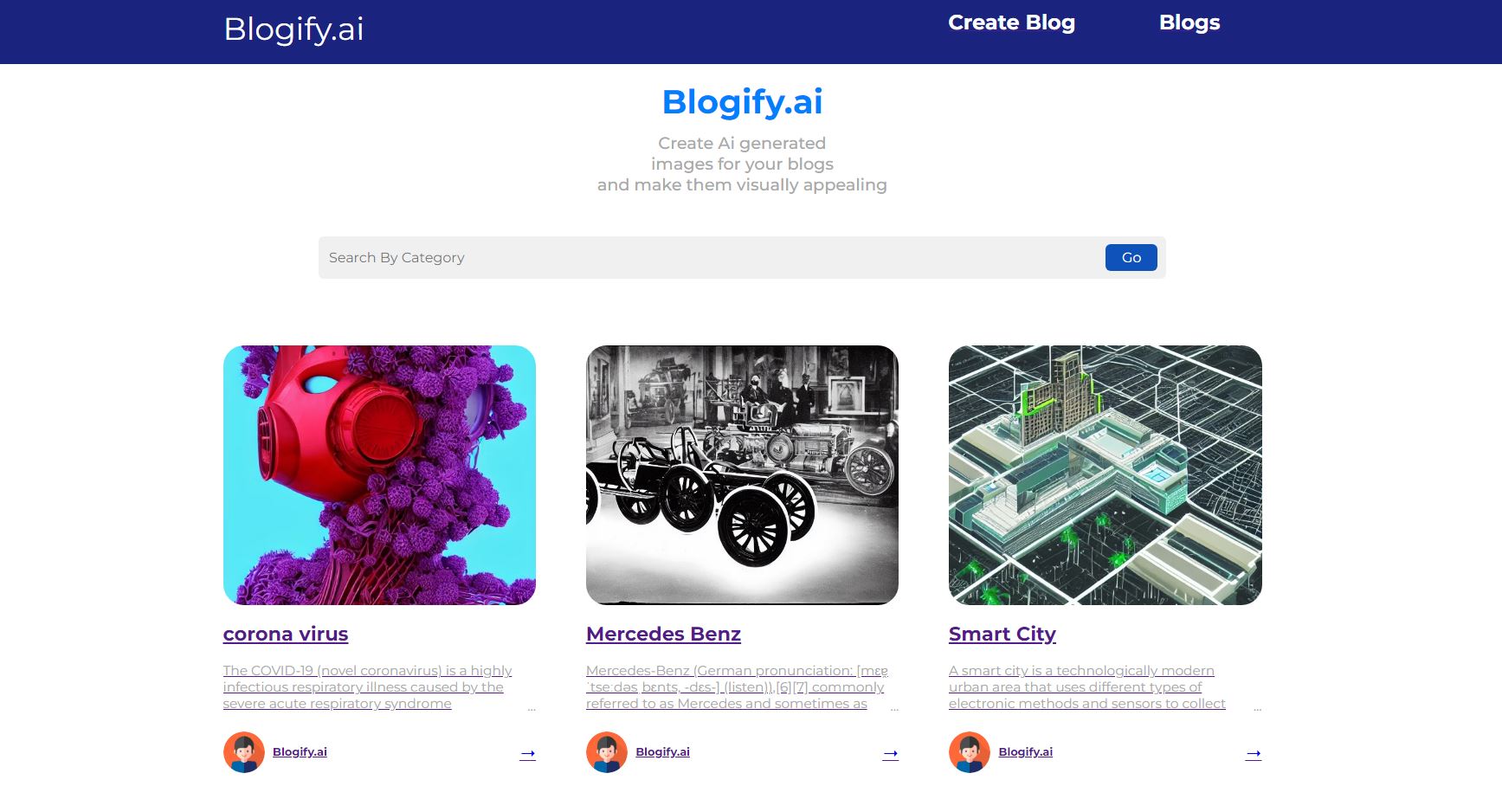Open the Mercedes Benz title link
The width and height of the screenshot is (1502, 812).
click(663, 634)
